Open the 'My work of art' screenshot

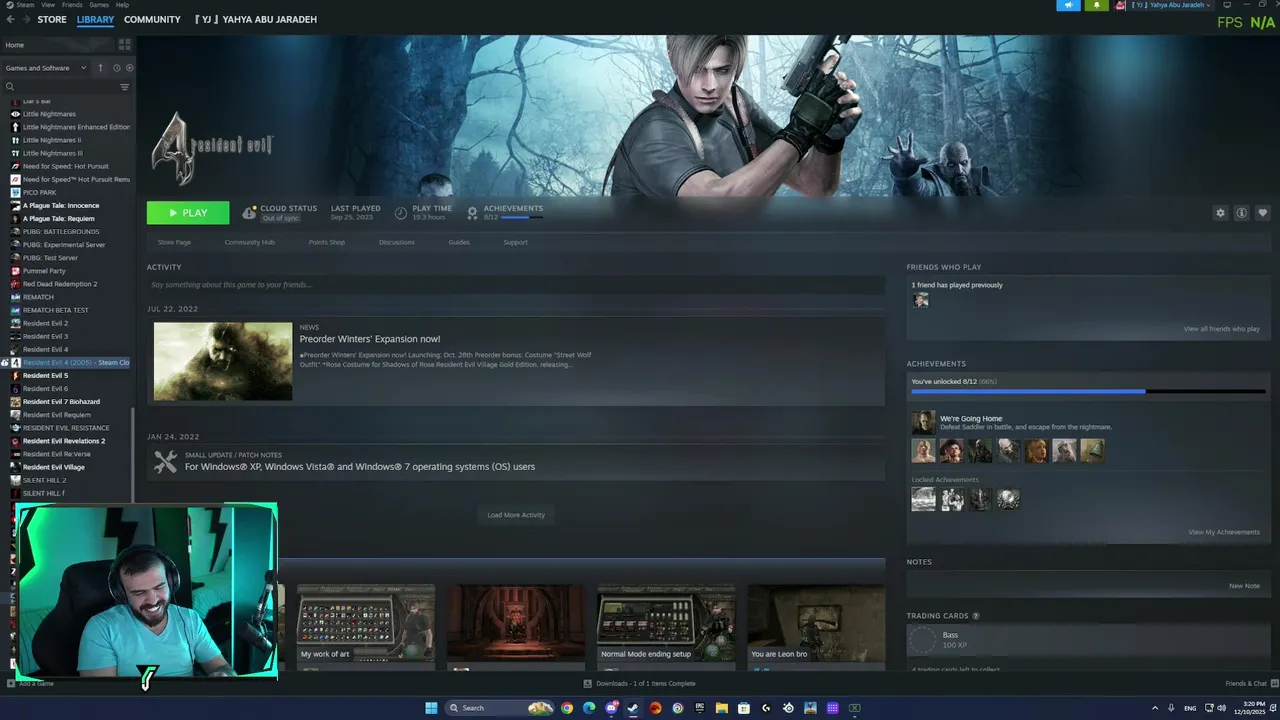[x=366, y=625]
